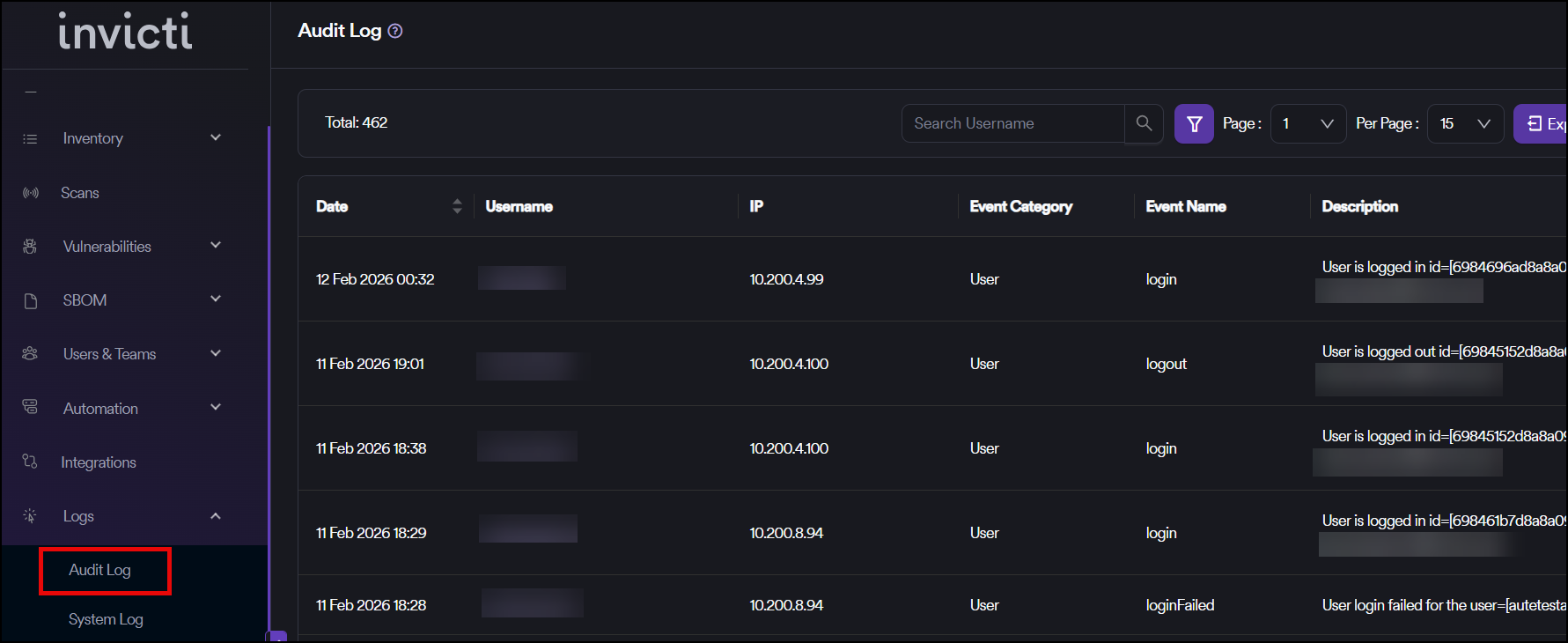Select Audit Log in sidebar

(x=100, y=570)
